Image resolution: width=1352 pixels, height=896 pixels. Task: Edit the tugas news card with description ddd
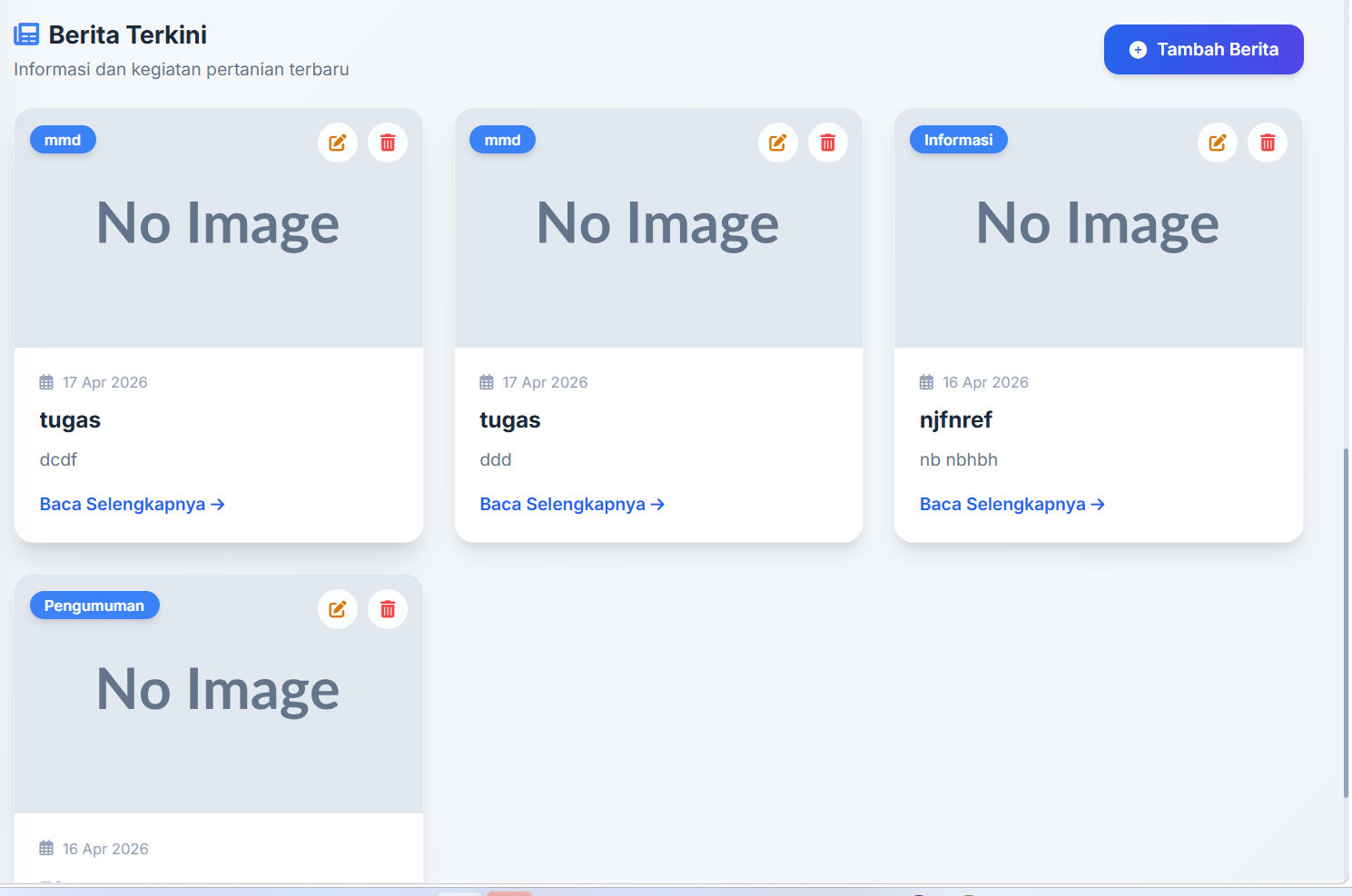(x=778, y=143)
